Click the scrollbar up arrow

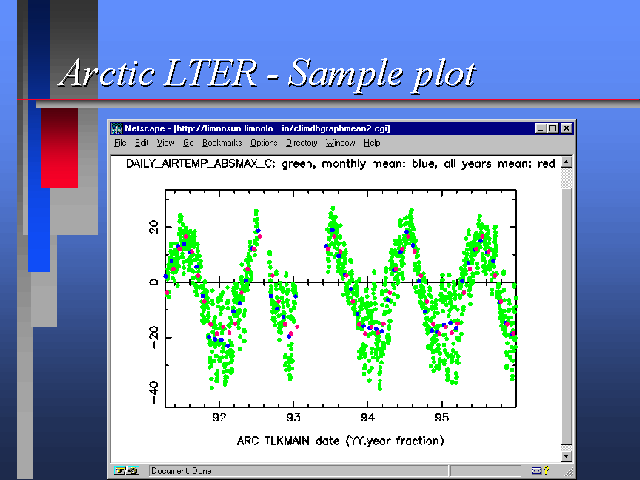(x=567, y=162)
